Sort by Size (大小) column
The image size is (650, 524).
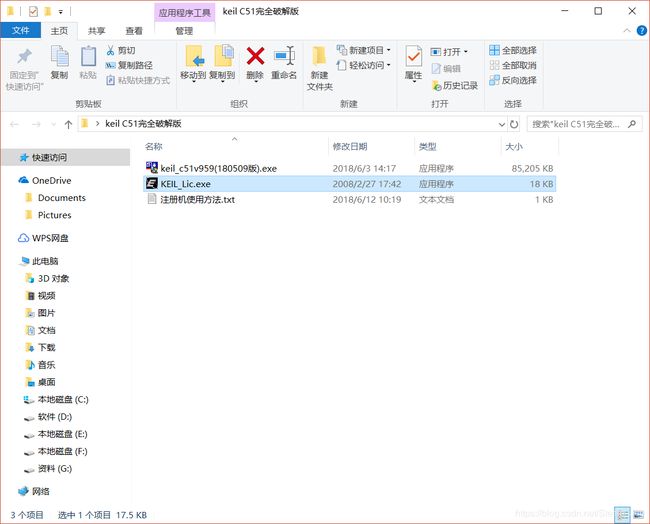click(x=514, y=146)
